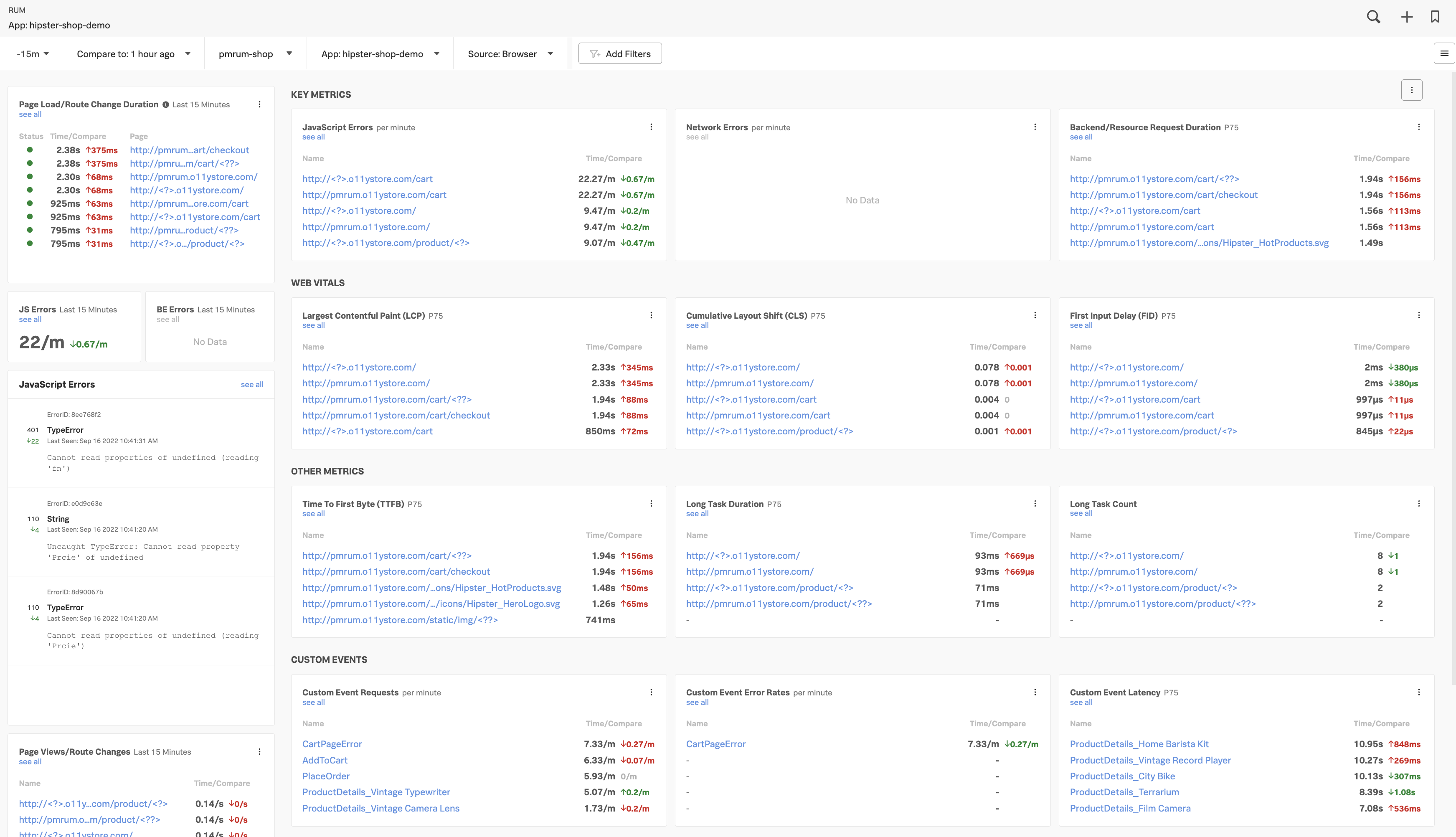Open http://pmrum...art/checkout page load link
The height and width of the screenshot is (837, 1456).
(x=189, y=150)
